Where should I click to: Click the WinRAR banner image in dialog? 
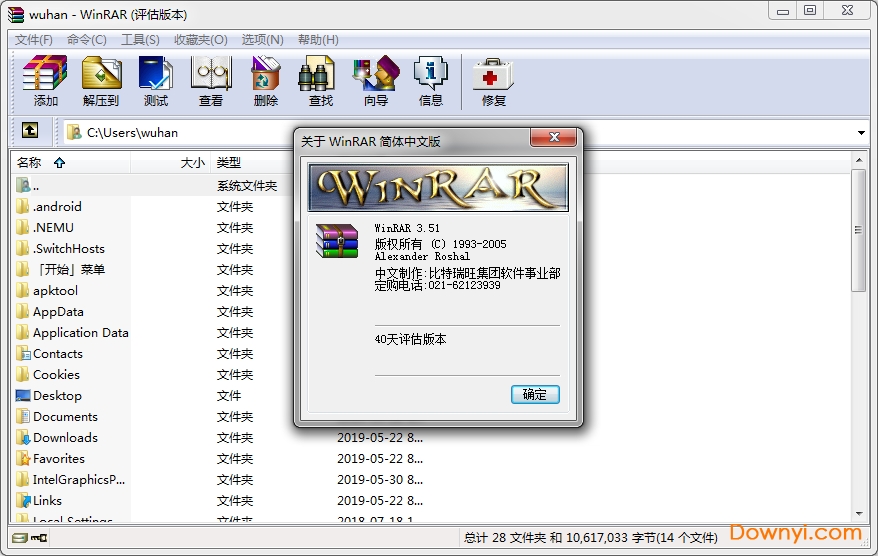point(438,187)
